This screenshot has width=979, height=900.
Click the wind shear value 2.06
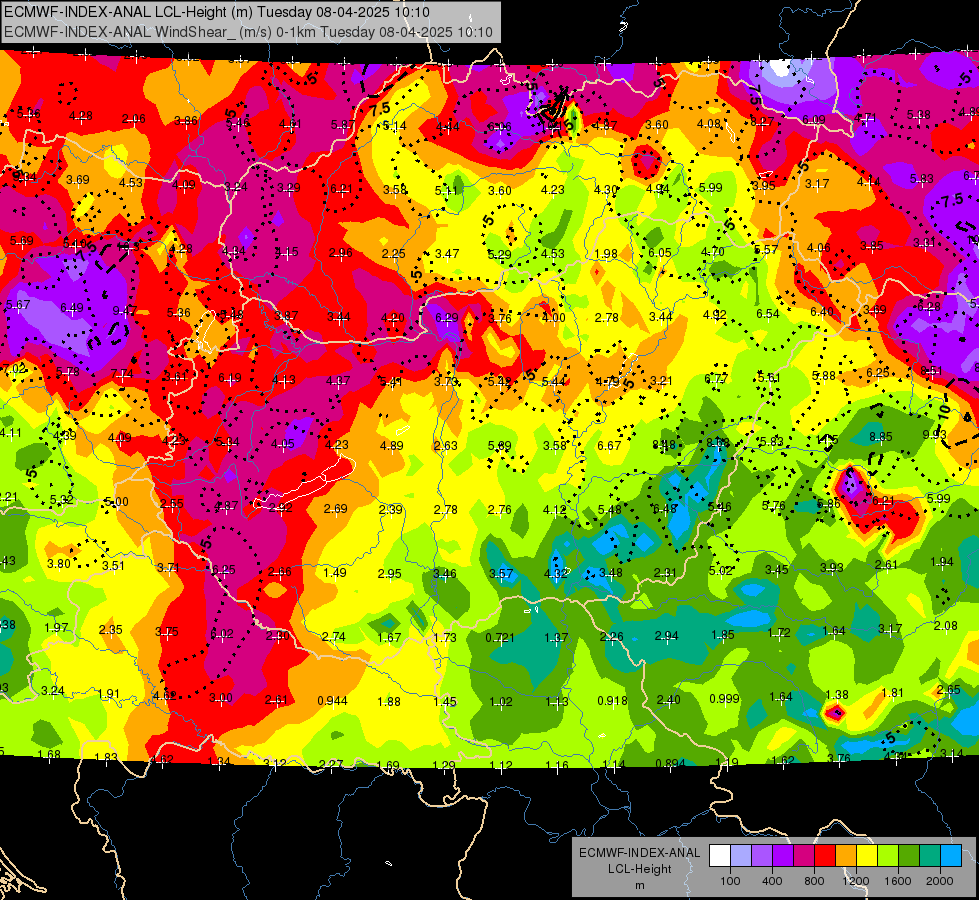coord(134,119)
